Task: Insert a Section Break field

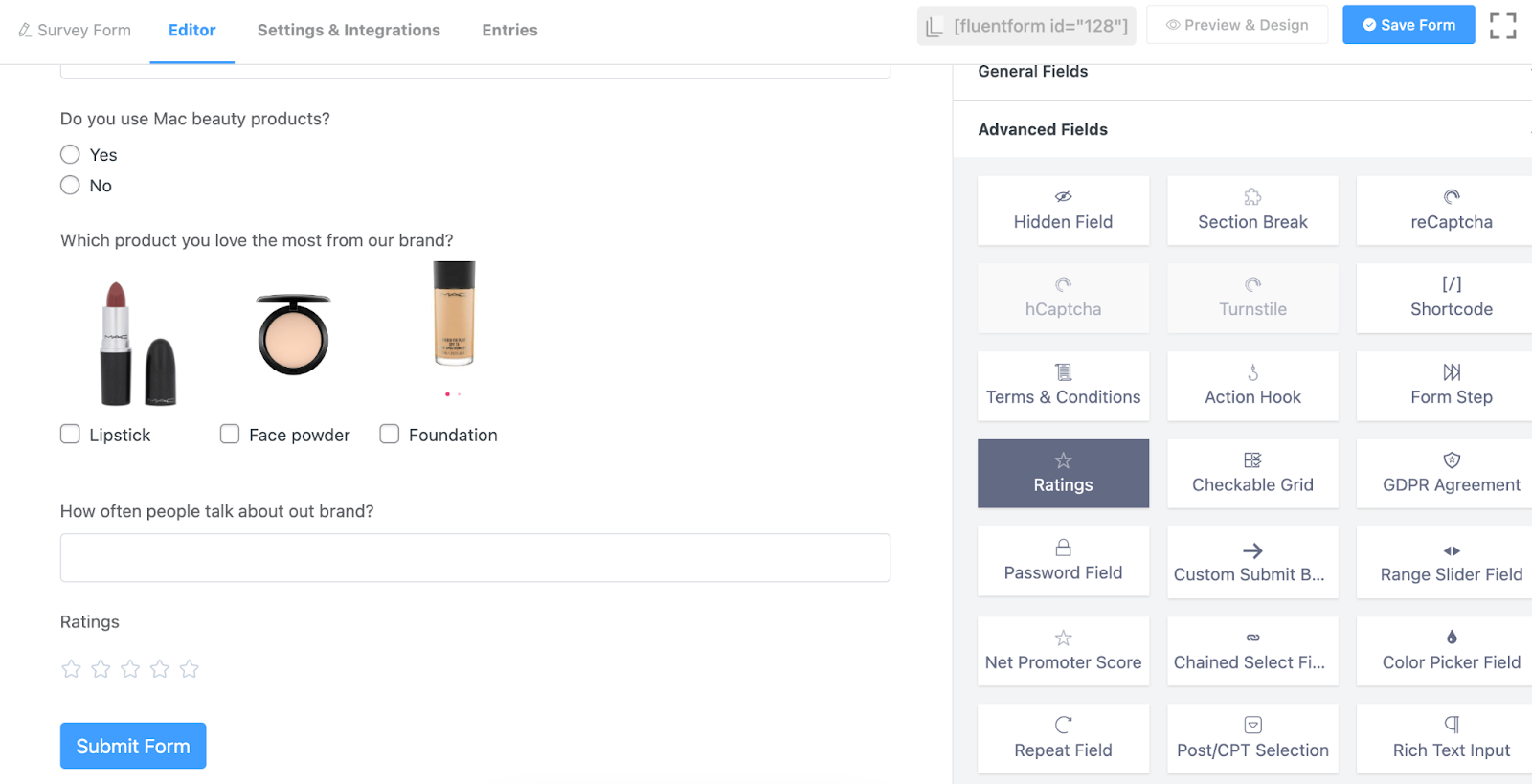Action: pos(1252,211)
